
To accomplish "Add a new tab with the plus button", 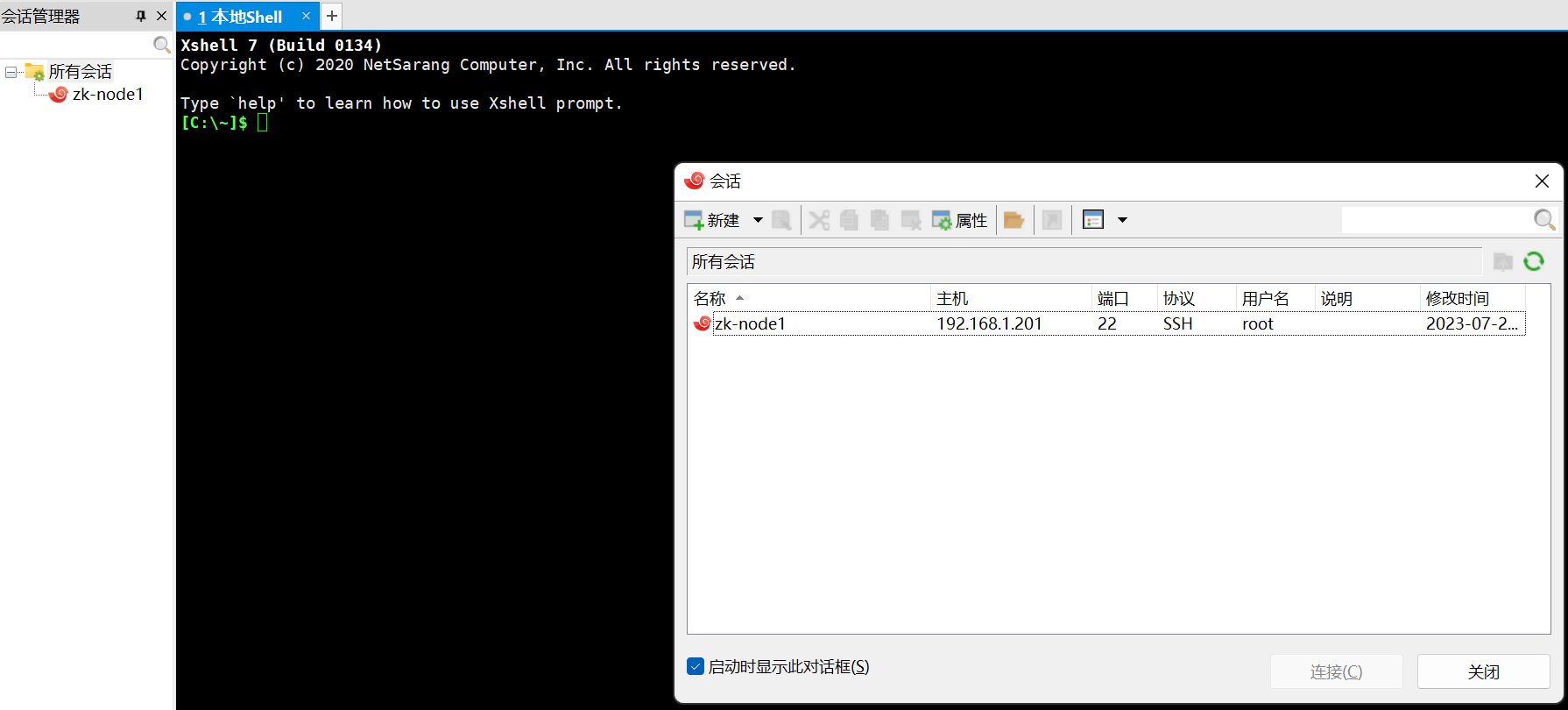I will click(x=332, y=16).
